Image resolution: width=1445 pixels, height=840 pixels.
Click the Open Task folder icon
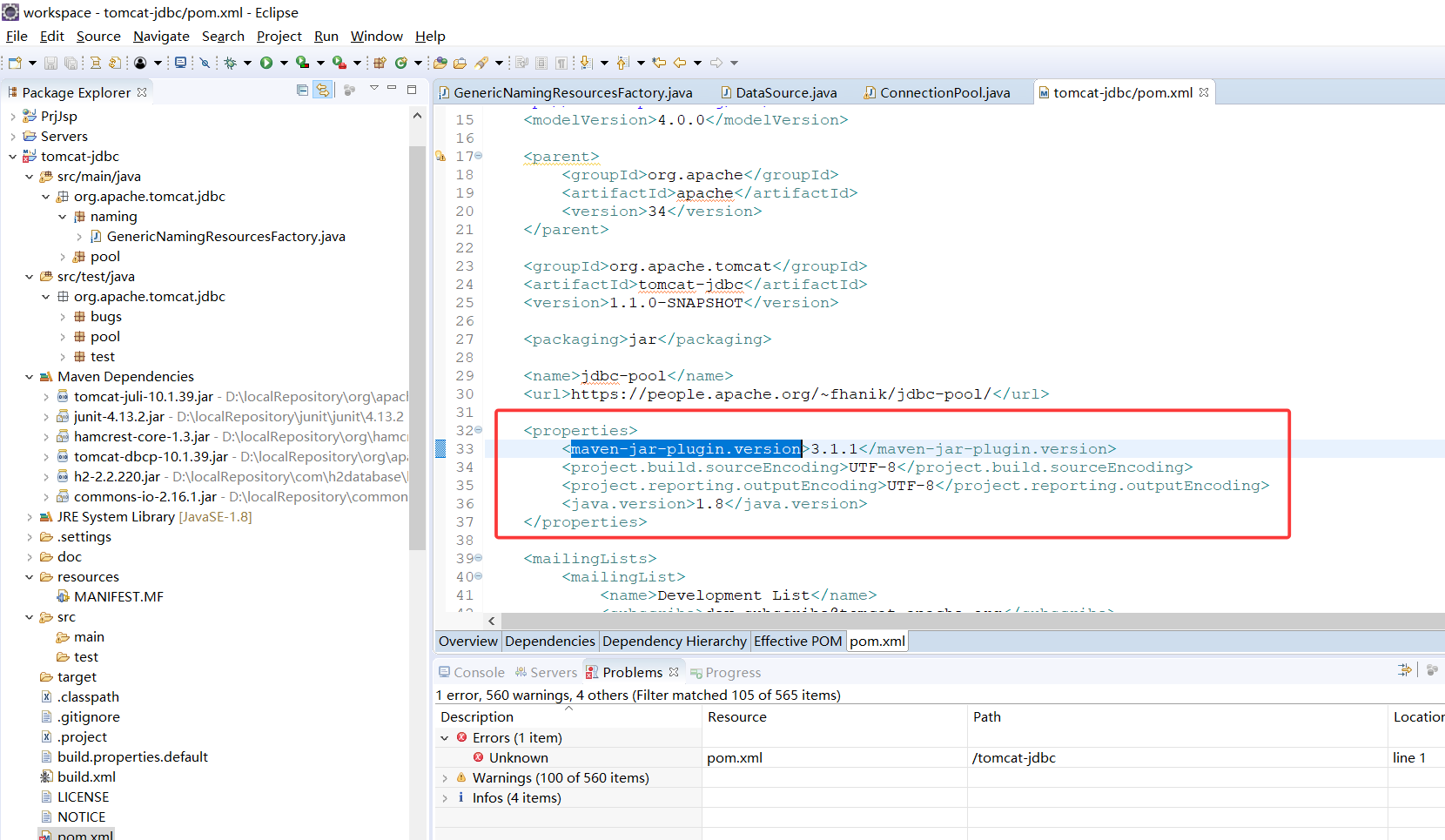(x=460, y=63)
